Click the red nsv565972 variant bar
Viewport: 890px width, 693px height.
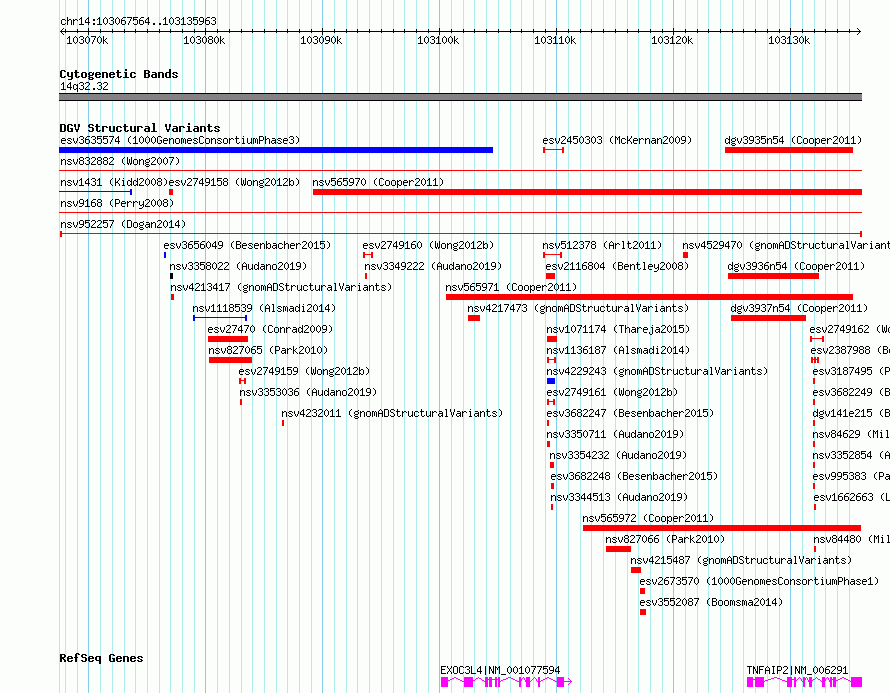pyautogui.click(x=722, y=528)
